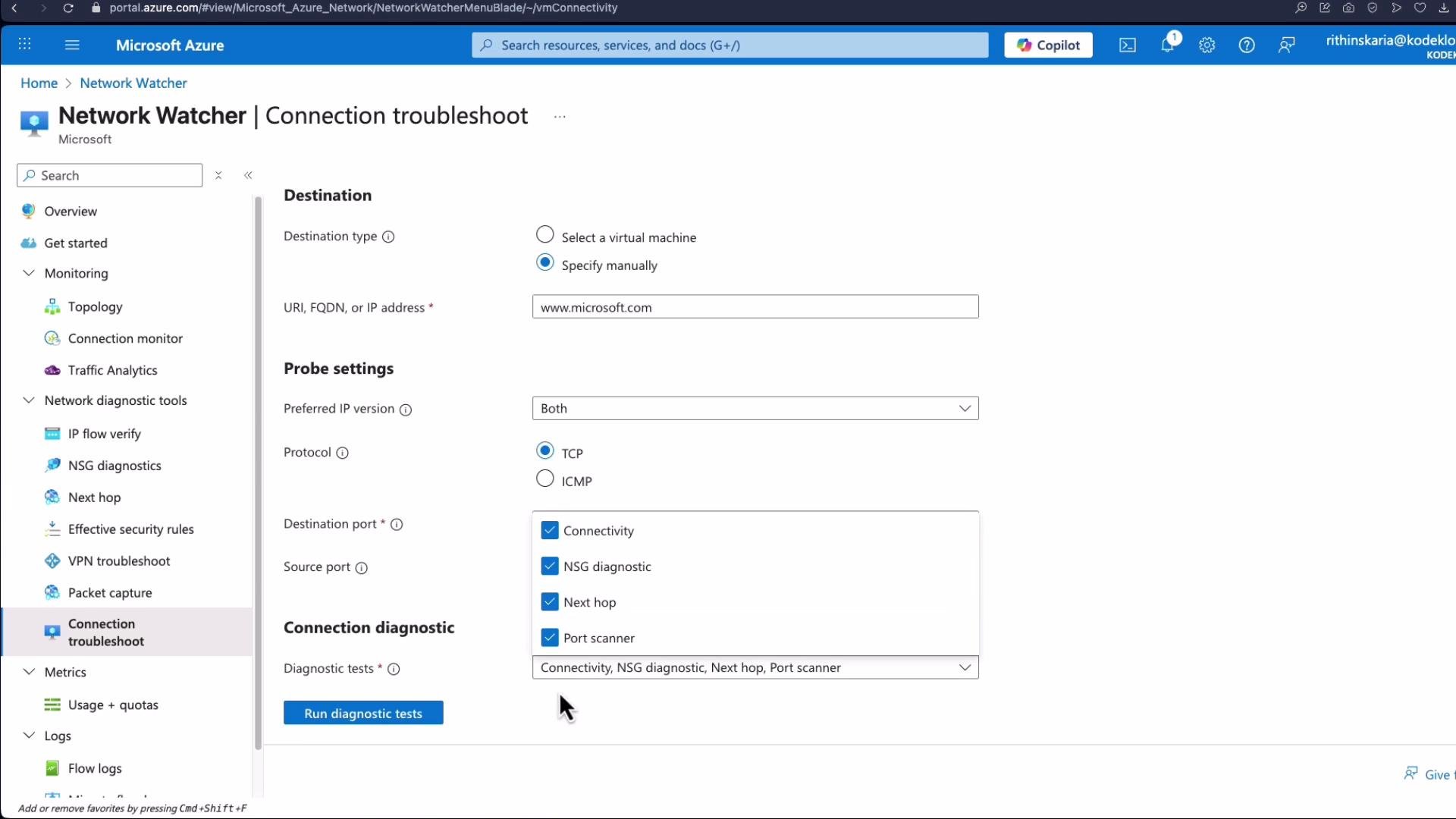Screen dimensions: 1456x819
Task: Open Effective security rules
Action: (131, 529)
